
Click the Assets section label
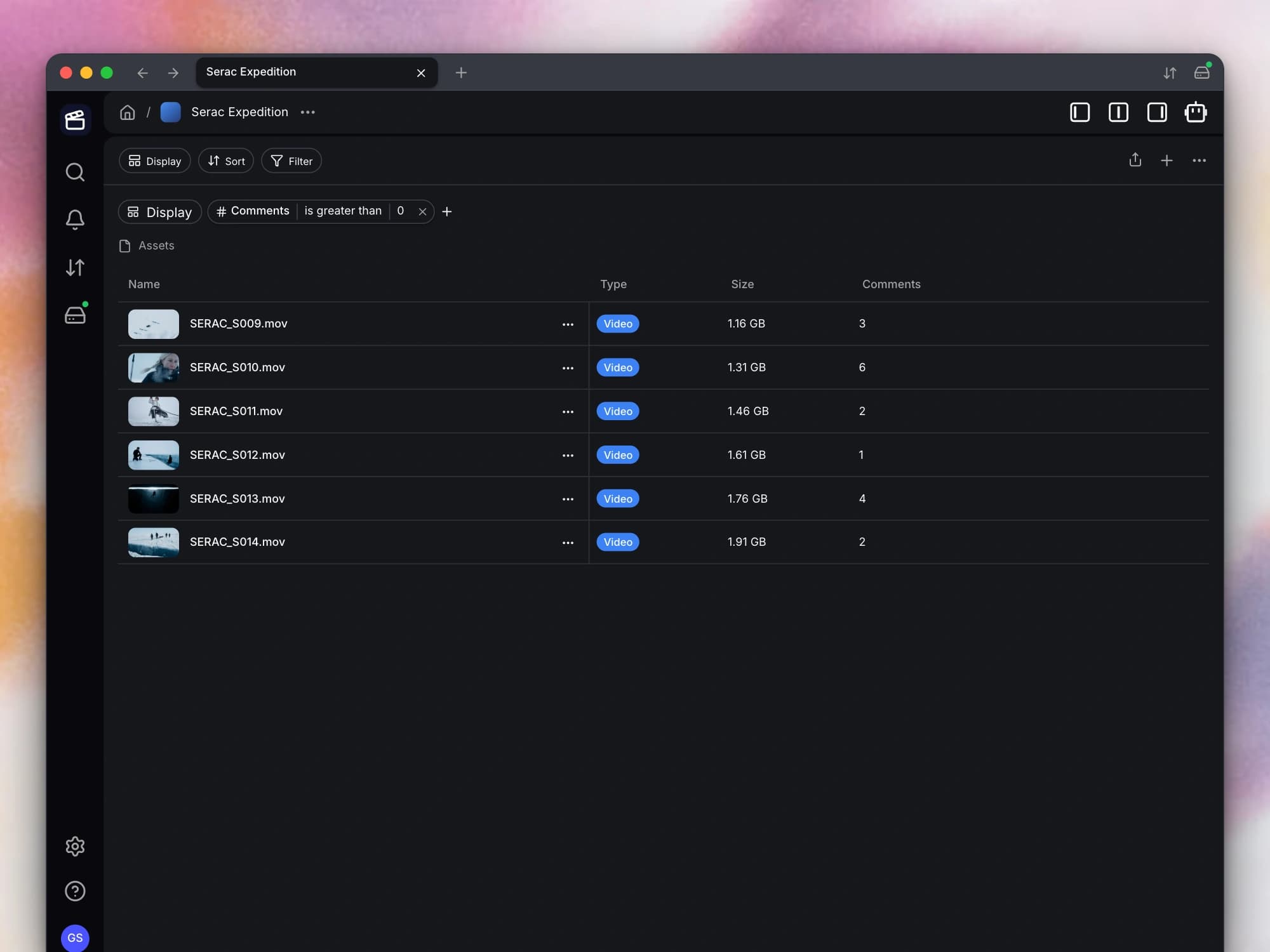156,246
